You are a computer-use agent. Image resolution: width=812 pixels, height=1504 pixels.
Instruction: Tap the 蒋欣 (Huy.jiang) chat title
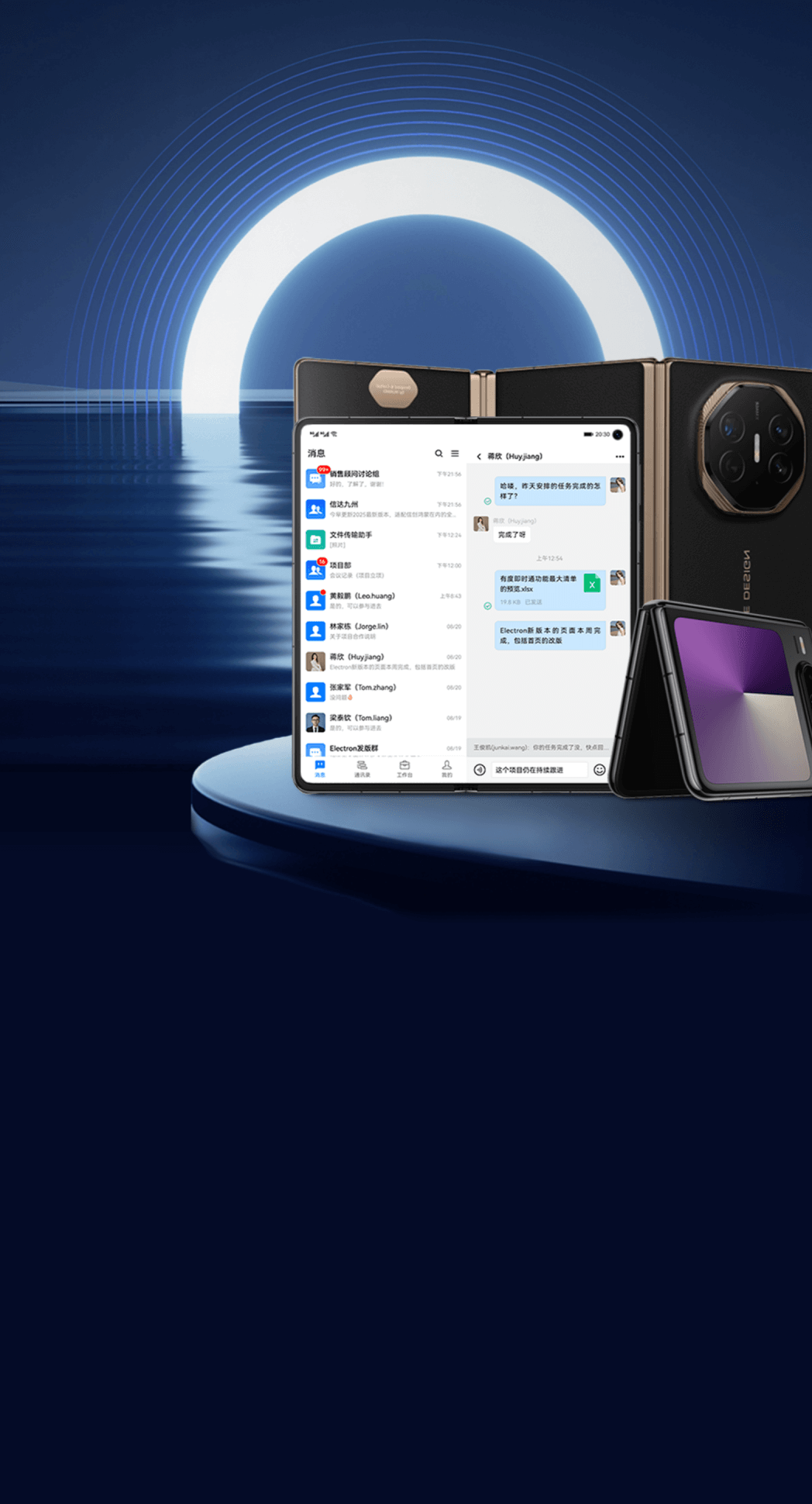pos(515,457)
